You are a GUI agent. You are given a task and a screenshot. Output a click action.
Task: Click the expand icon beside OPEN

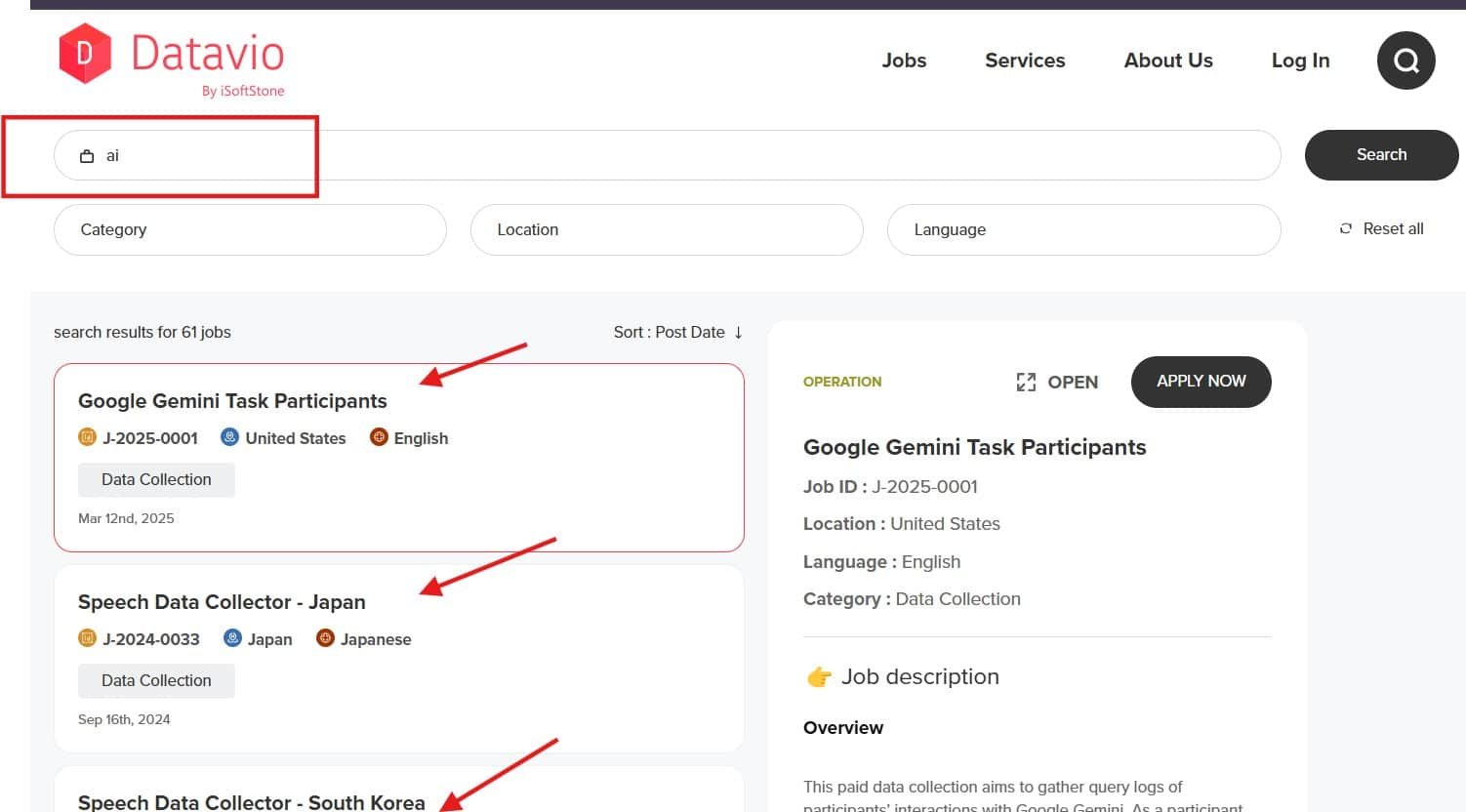point(1026,383)
